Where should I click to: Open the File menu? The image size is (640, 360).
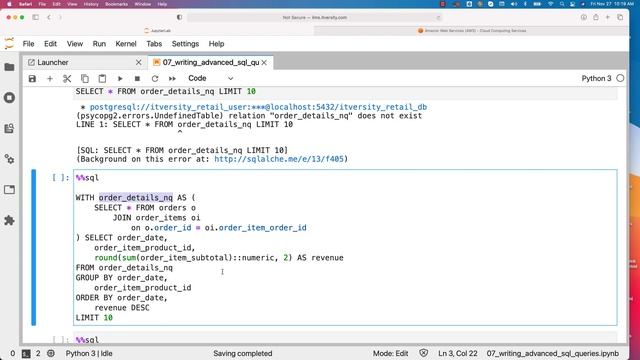coord(29,44)
